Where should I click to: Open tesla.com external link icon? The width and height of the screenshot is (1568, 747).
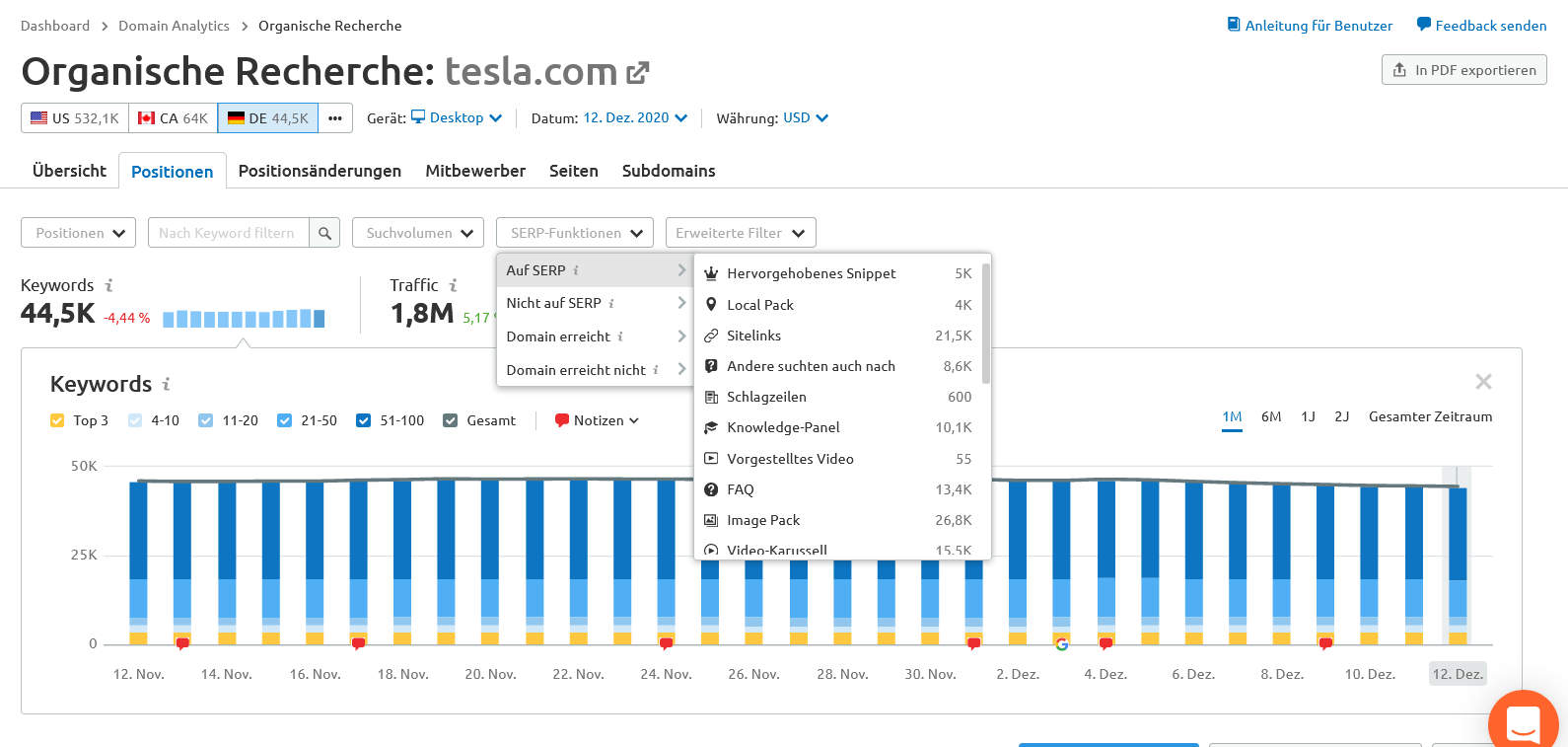(638, 72)
